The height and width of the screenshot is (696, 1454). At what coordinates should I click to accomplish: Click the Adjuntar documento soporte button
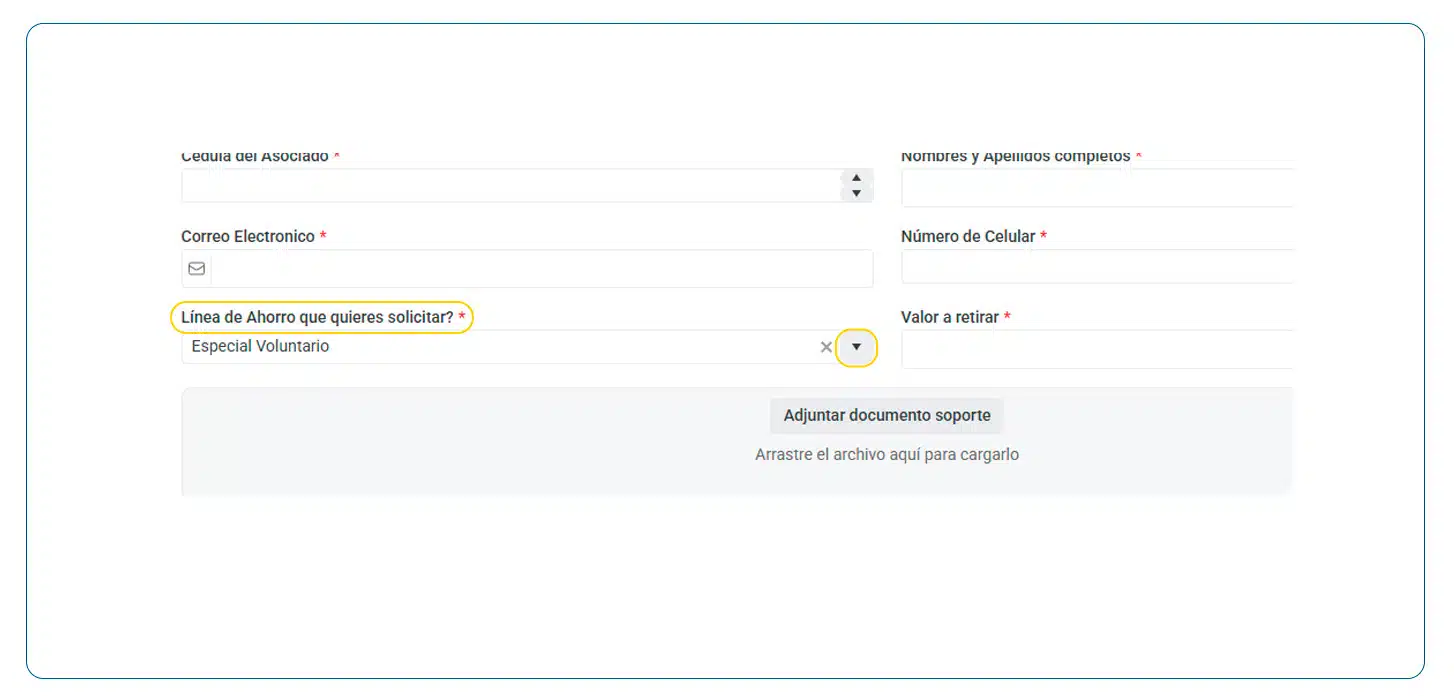click(x=886, y=415)
